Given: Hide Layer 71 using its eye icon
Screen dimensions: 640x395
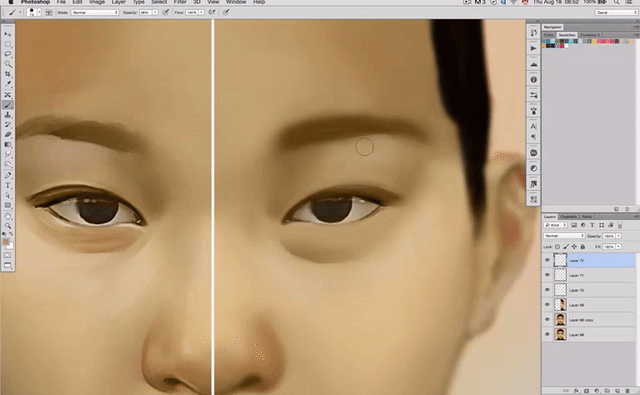Looking at the screenshot, I should pos(547,275).
